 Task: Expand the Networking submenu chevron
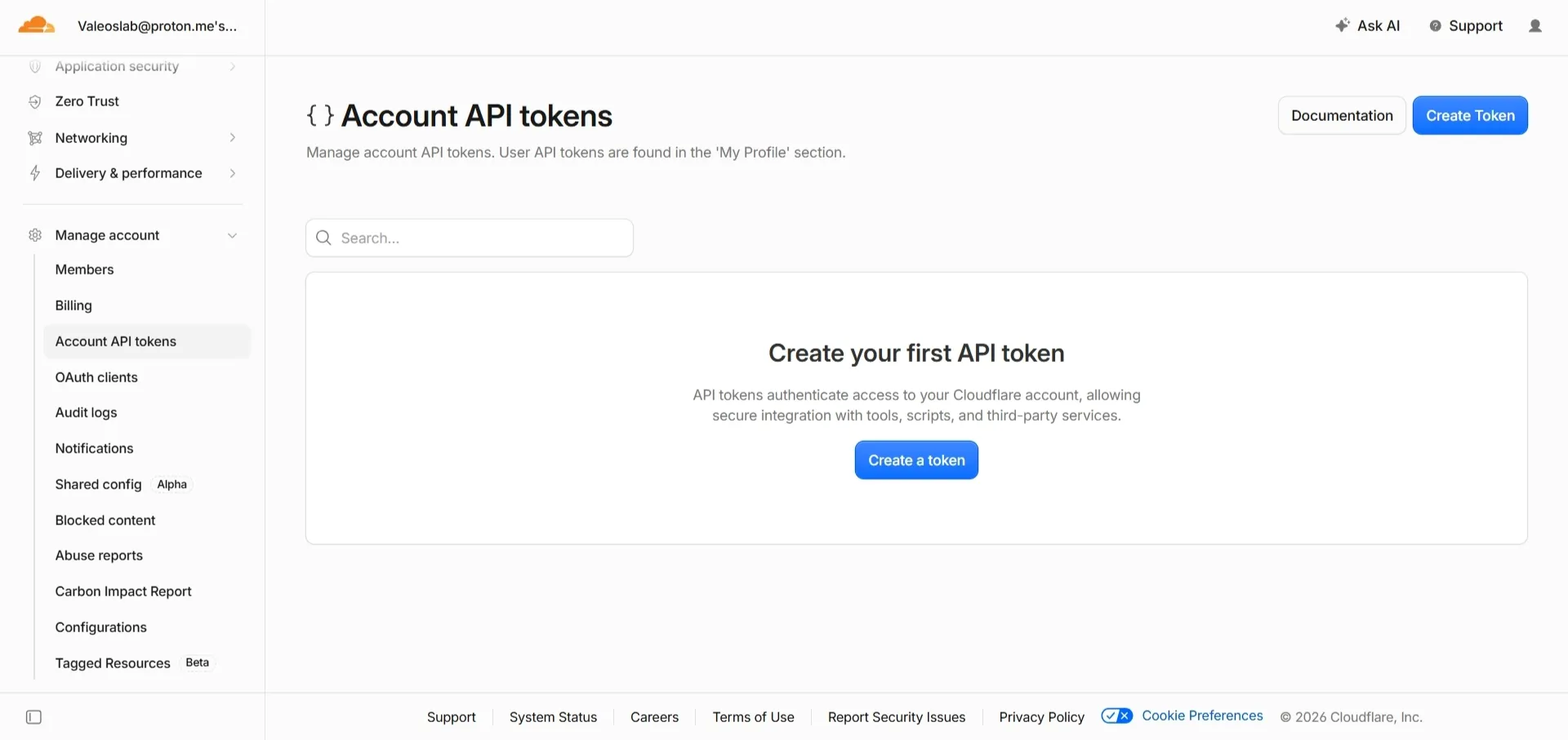[233, 137]
